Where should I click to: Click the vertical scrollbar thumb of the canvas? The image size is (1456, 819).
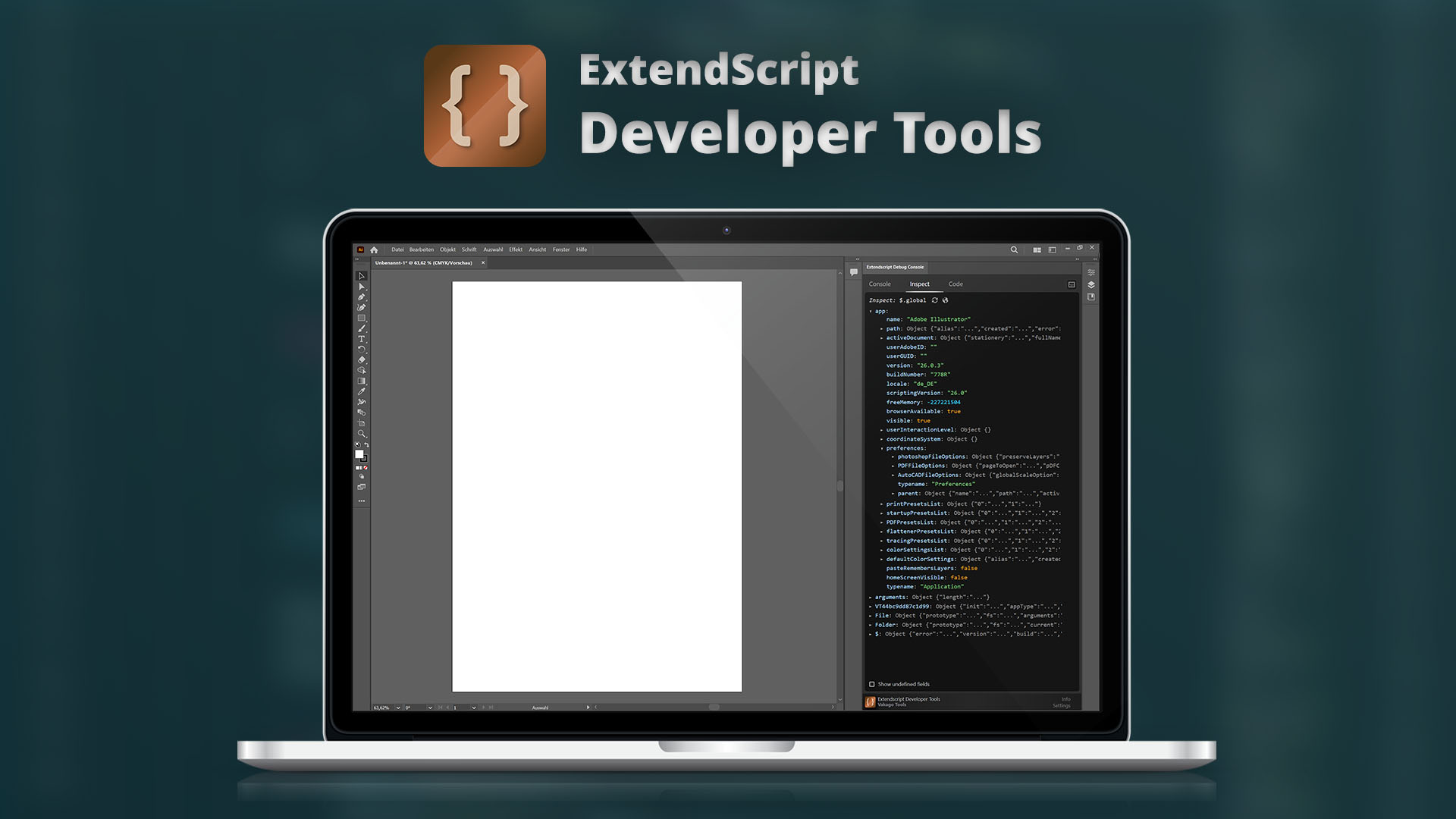click(840, 486)
